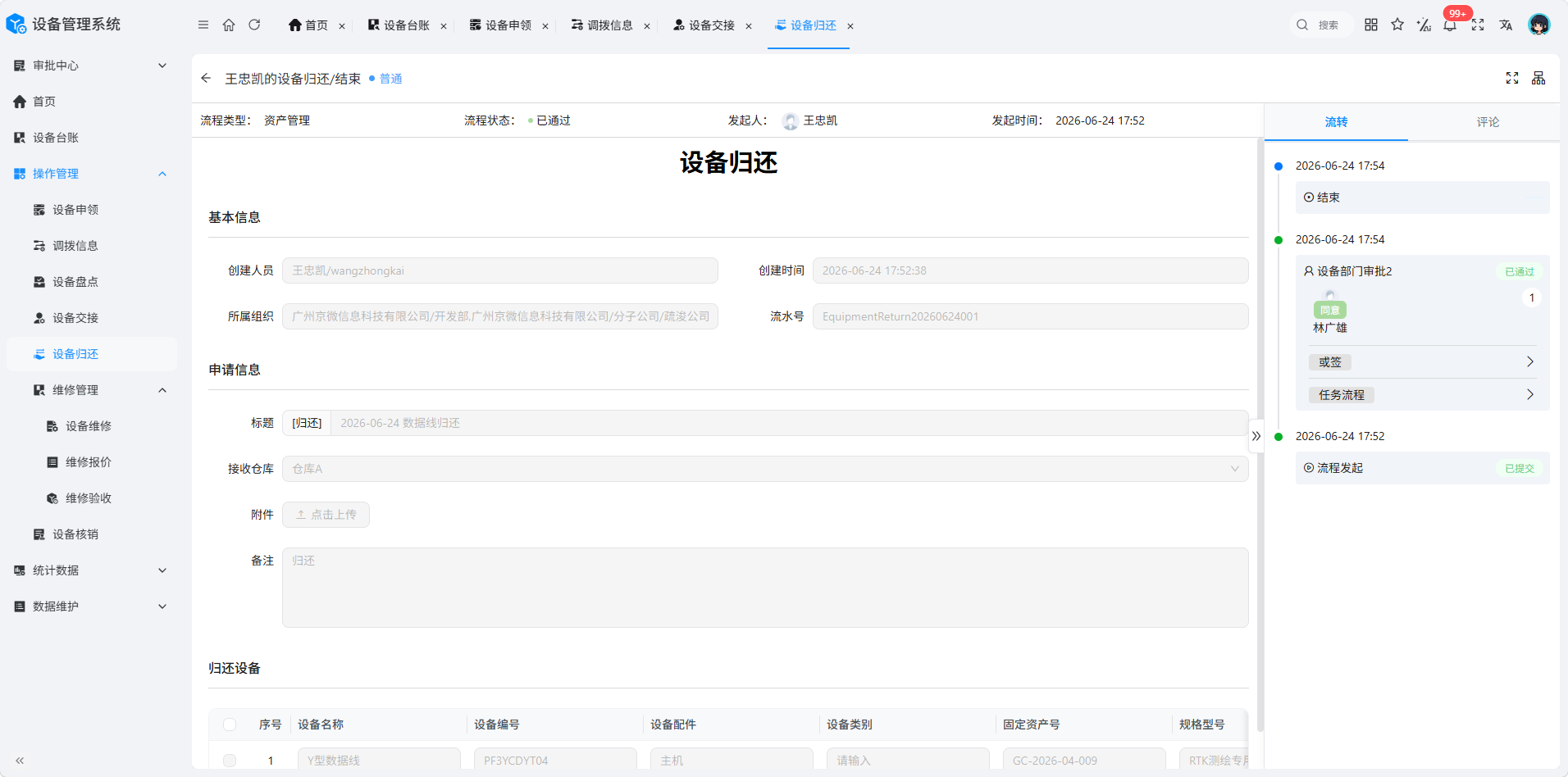Click the home icon in top toolbar

[229, 25]
